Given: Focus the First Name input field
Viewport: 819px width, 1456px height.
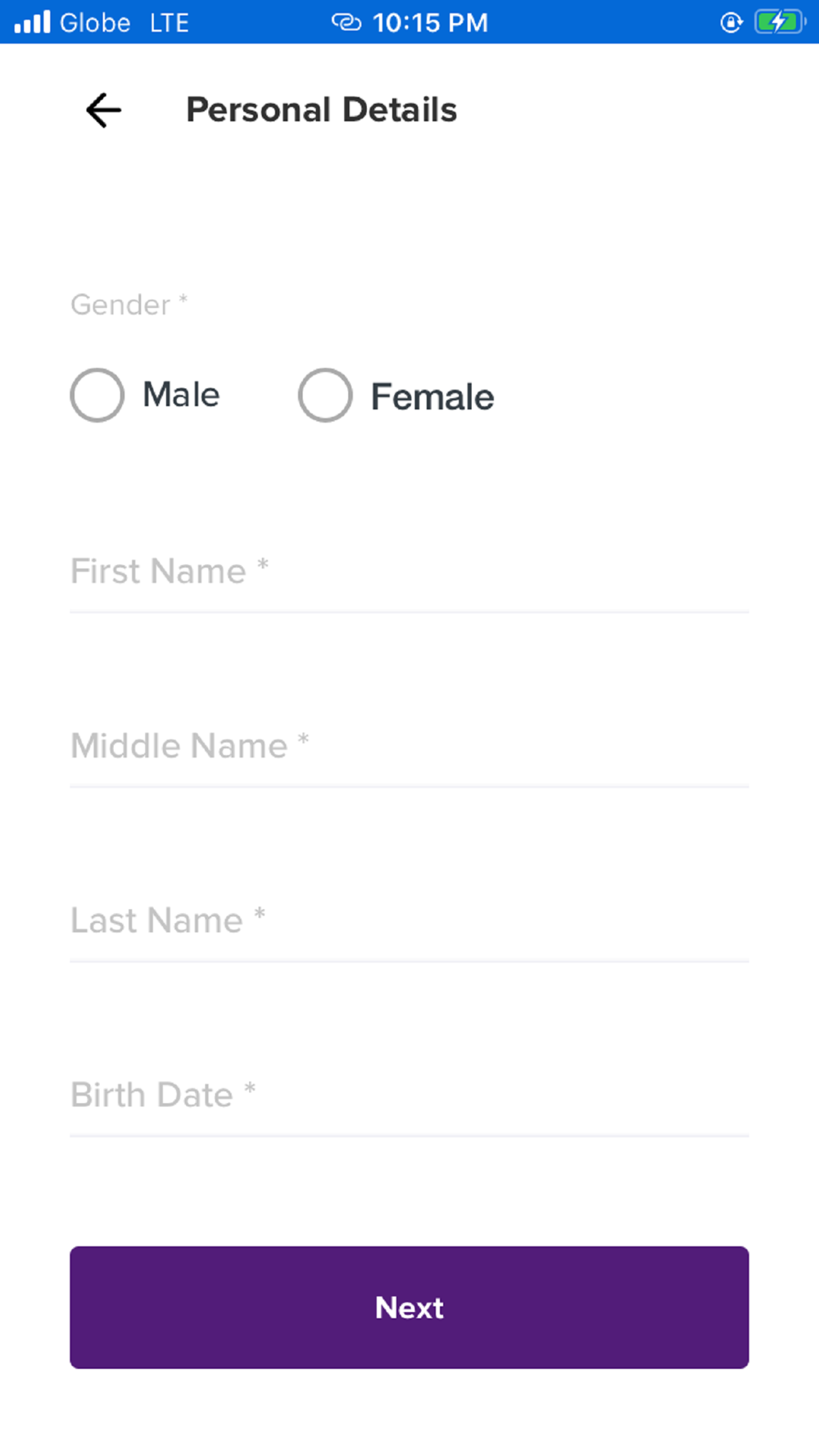Looking at the screenshot, I should tap(409, 572).
